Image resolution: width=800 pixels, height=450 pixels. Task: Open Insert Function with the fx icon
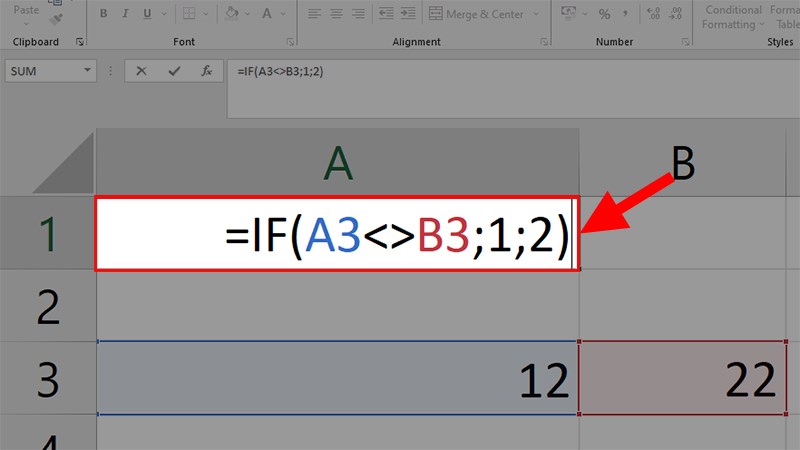(x=206, y=71)
